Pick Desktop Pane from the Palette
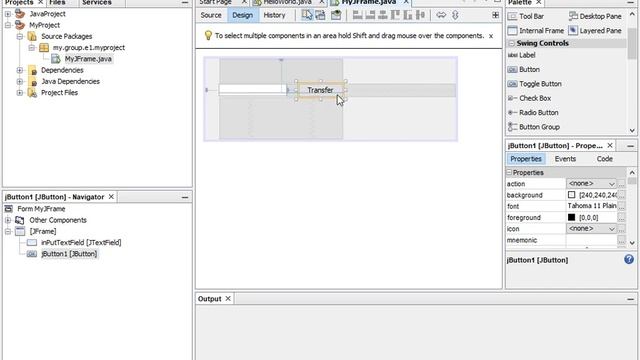 [x=595, y=16]
